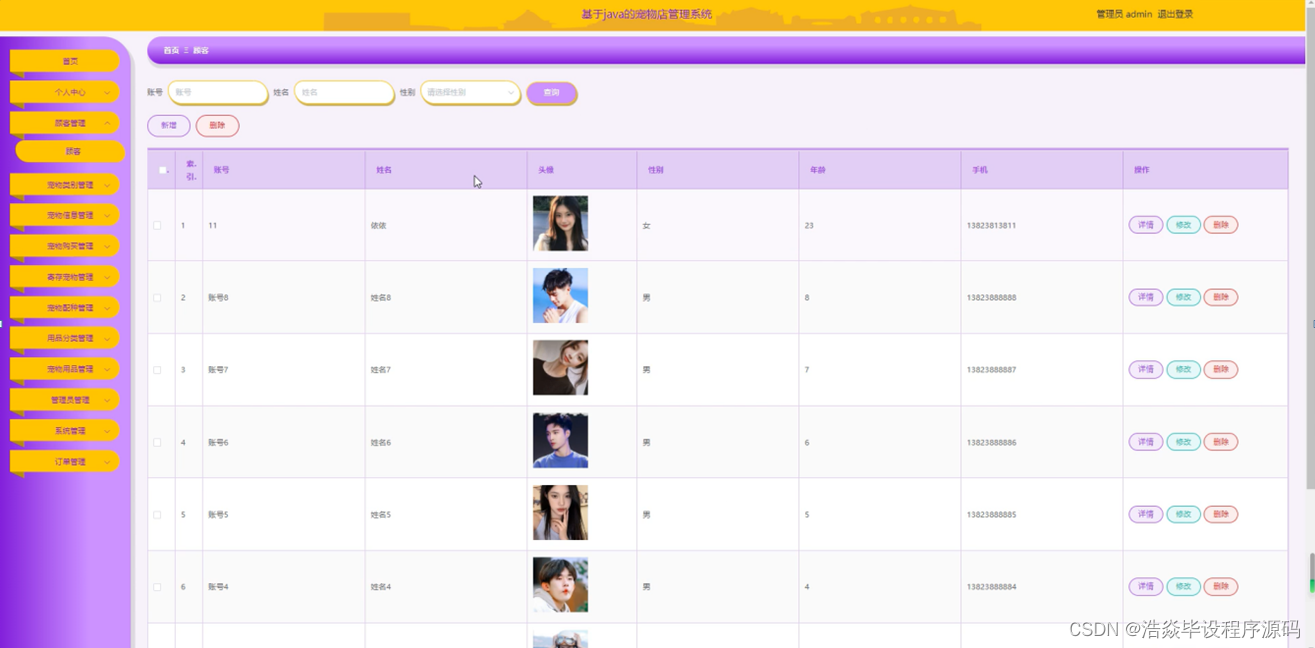View 详情 for 账号8
This screenshot has width=1315, height=648.
1146,297
